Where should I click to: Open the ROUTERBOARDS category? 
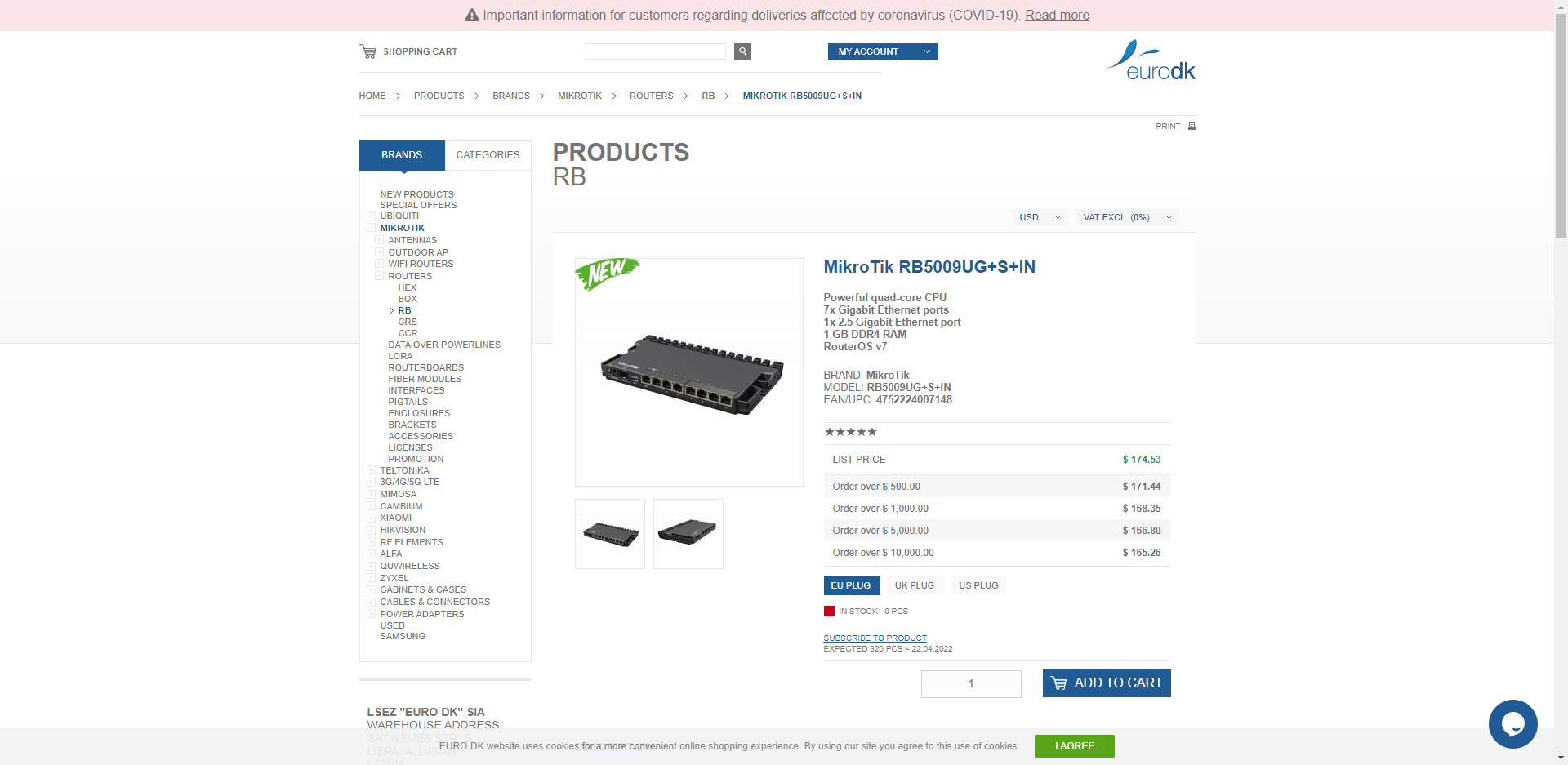tap(425, 367)
